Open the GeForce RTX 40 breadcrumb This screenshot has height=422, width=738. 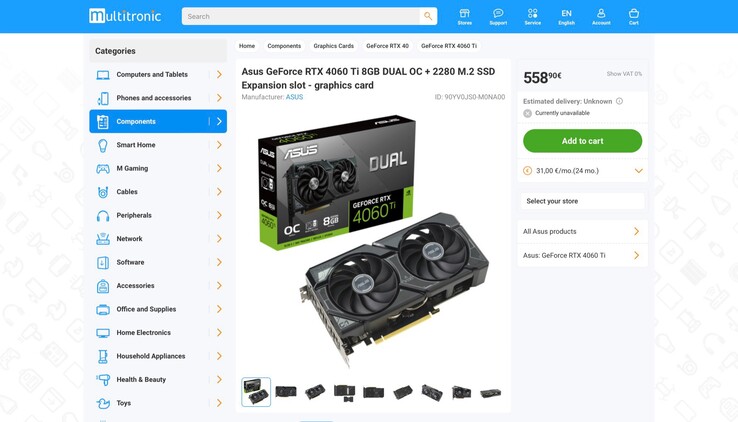387,46
